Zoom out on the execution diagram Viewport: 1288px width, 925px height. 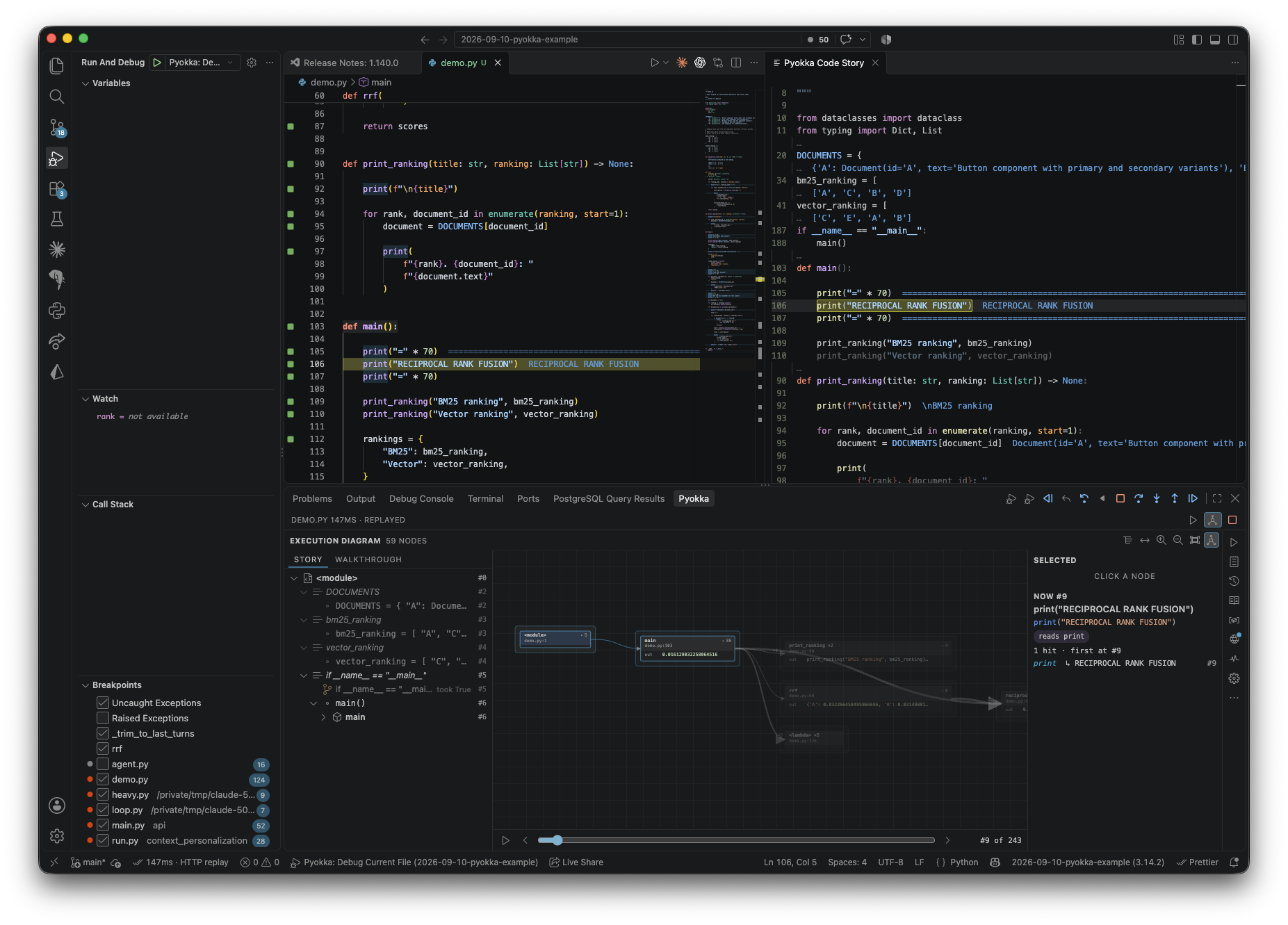tap(1177, 540)
